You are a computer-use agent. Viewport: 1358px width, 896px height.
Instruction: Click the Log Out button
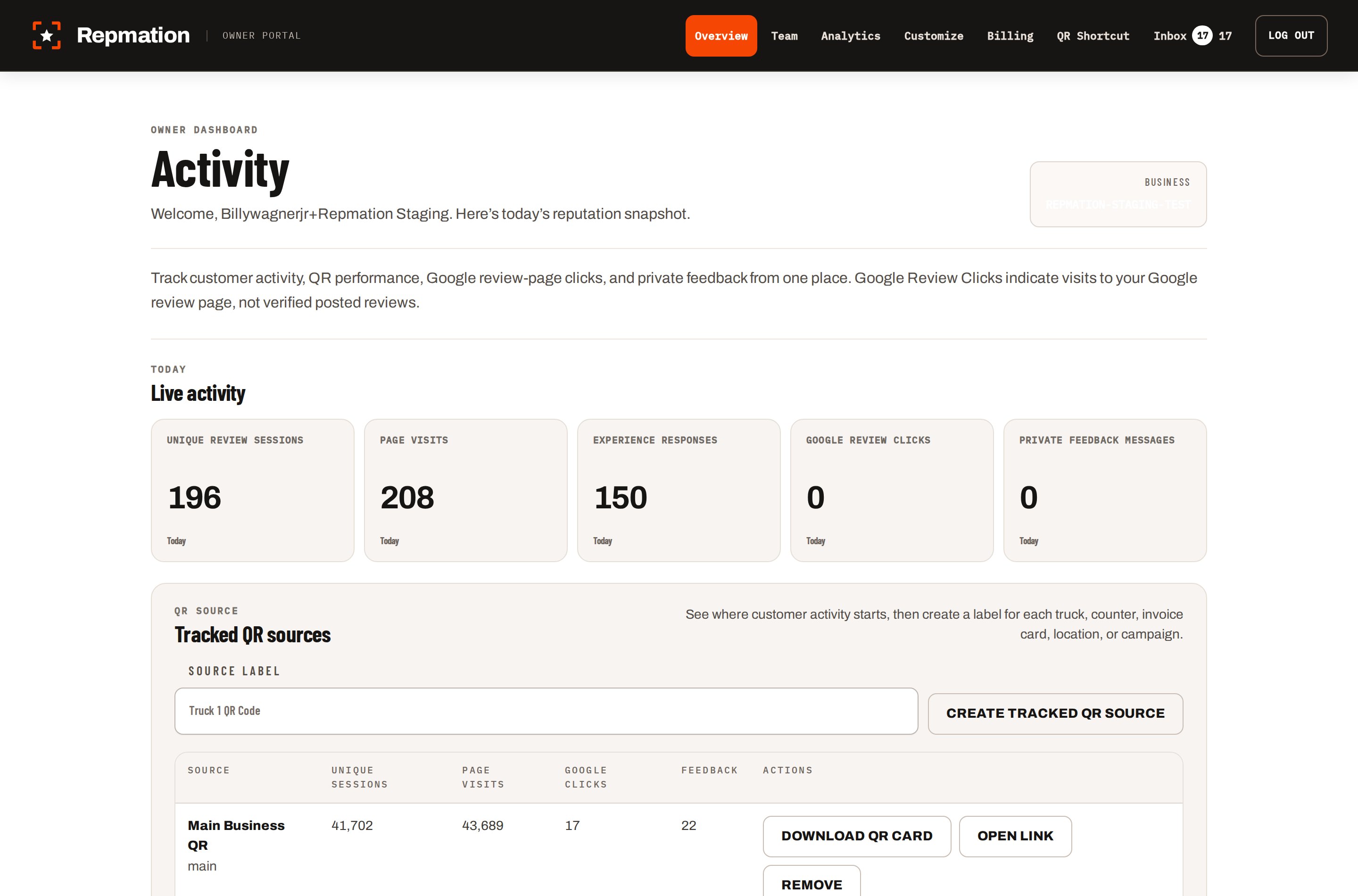pyautogui.click(x=1291, y=35)
